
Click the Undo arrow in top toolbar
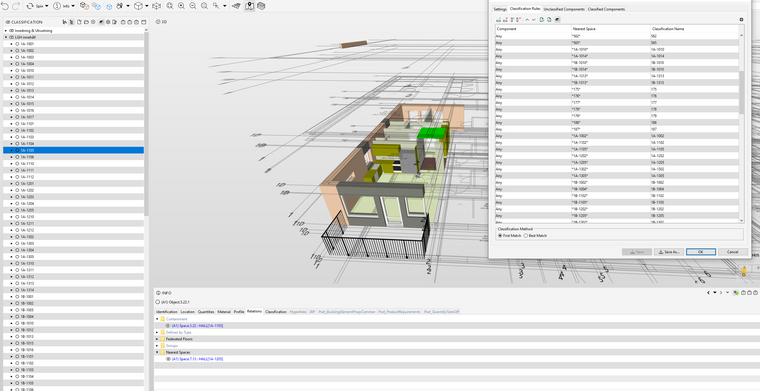pos(5,6)
